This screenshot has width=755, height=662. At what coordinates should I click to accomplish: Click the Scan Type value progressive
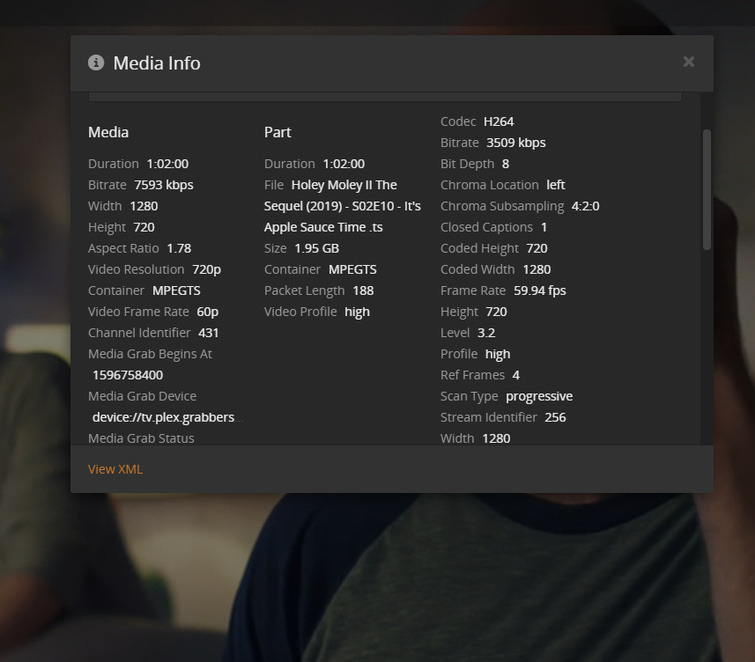tap(539, 396)
